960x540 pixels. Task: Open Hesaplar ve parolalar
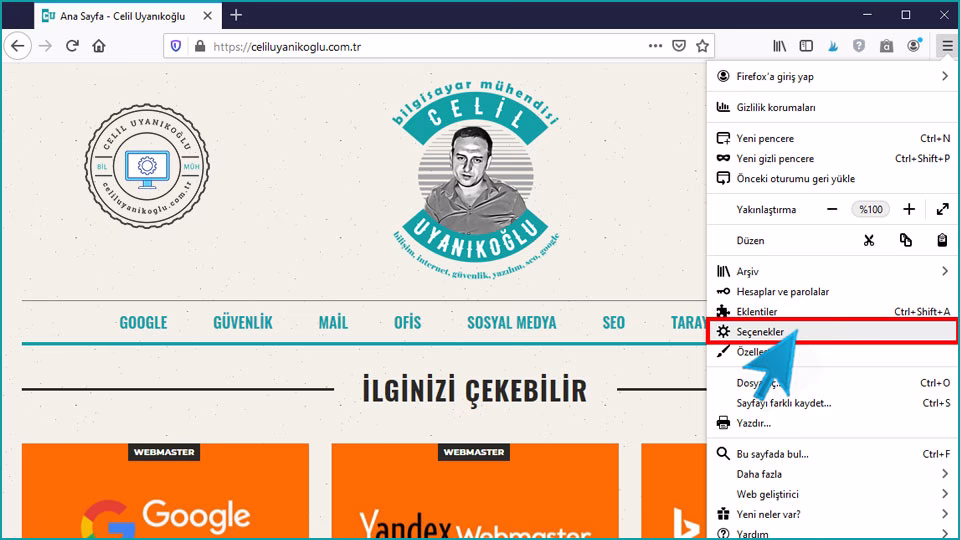pyautogui.click(x=833, y=291)
